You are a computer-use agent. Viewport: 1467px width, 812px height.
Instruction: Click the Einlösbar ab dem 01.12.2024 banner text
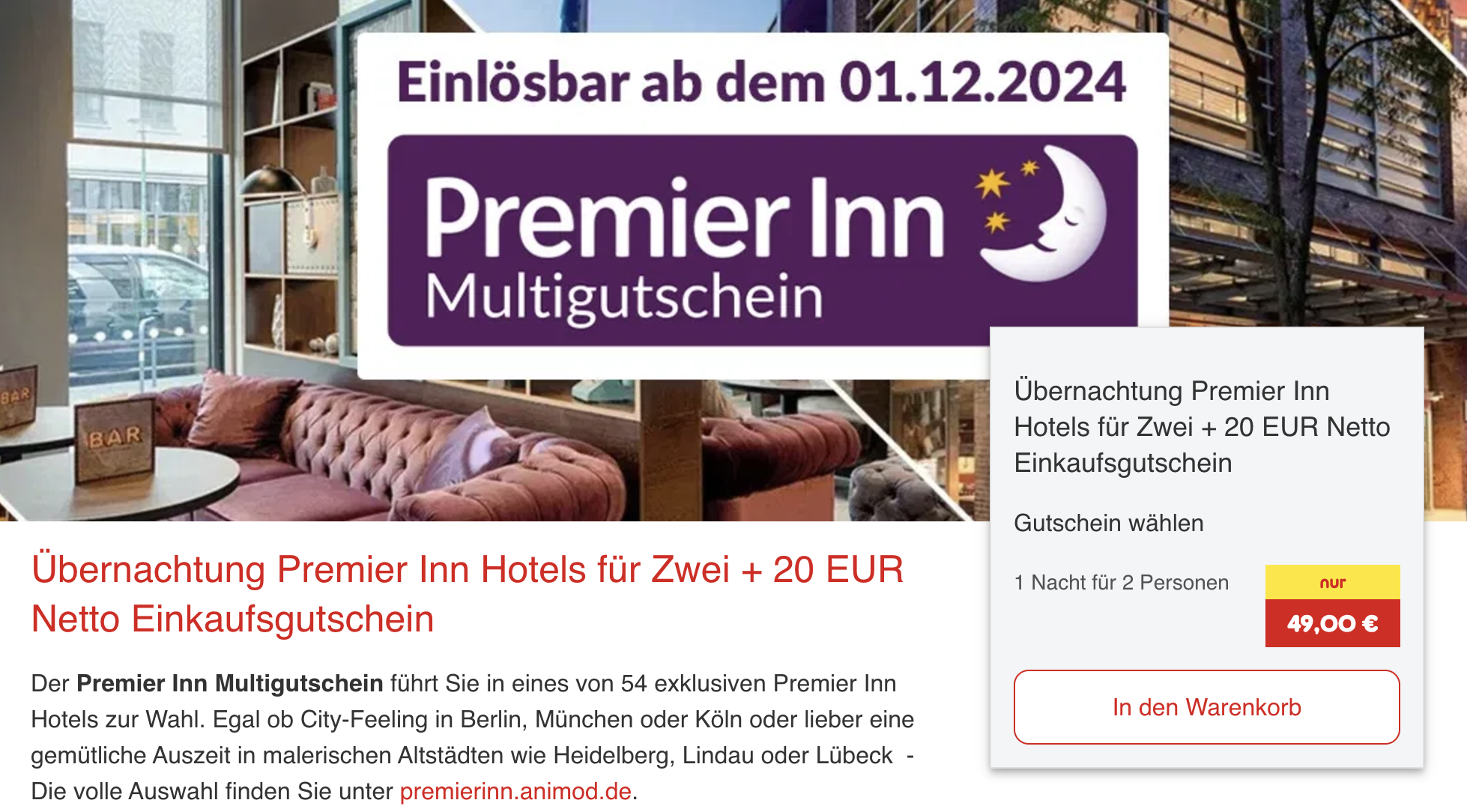pos(761,82)
